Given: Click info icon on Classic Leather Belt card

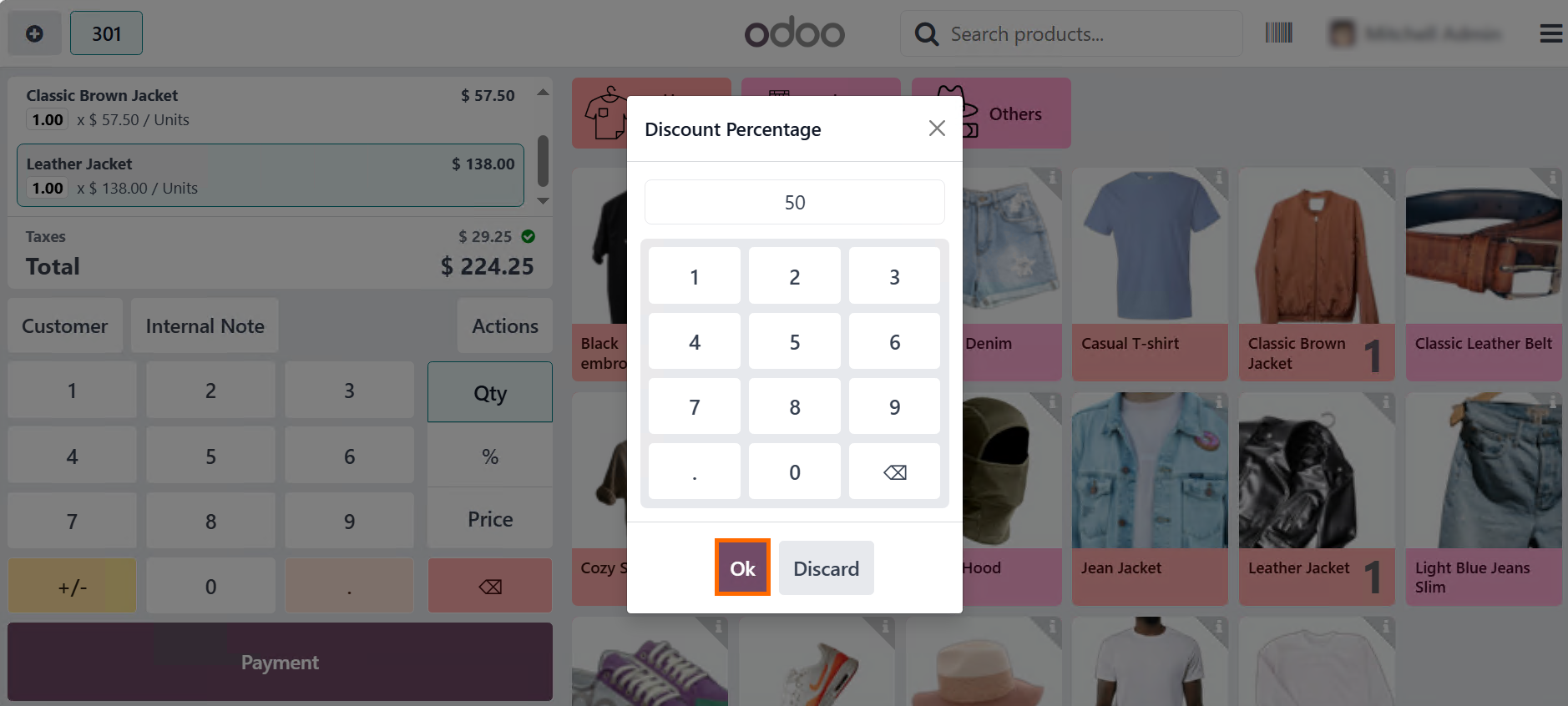Looking at the screenshot, I should [x=1552, y=178].
